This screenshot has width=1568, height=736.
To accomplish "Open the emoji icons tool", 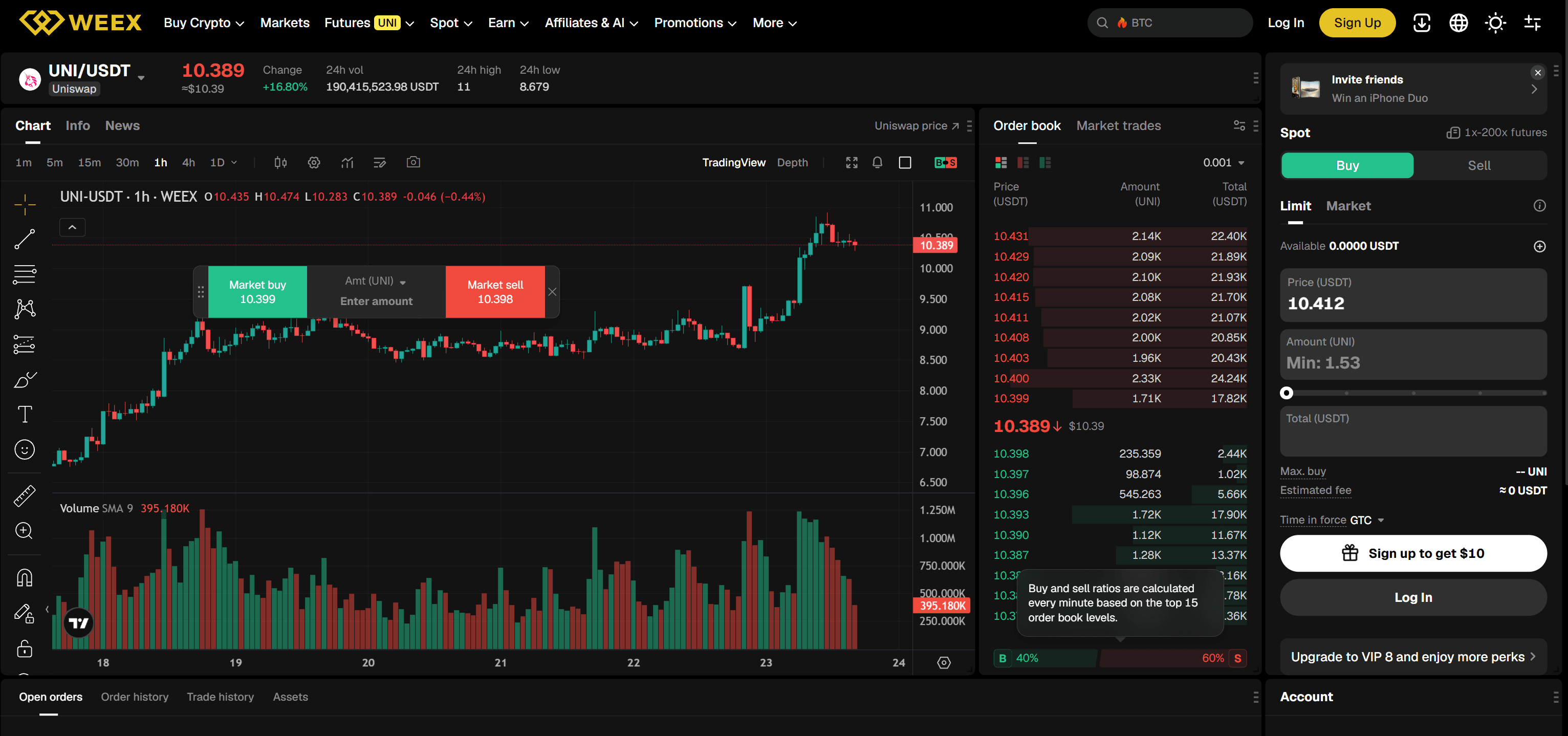I will pyautogui.click(x=25, y=450).
